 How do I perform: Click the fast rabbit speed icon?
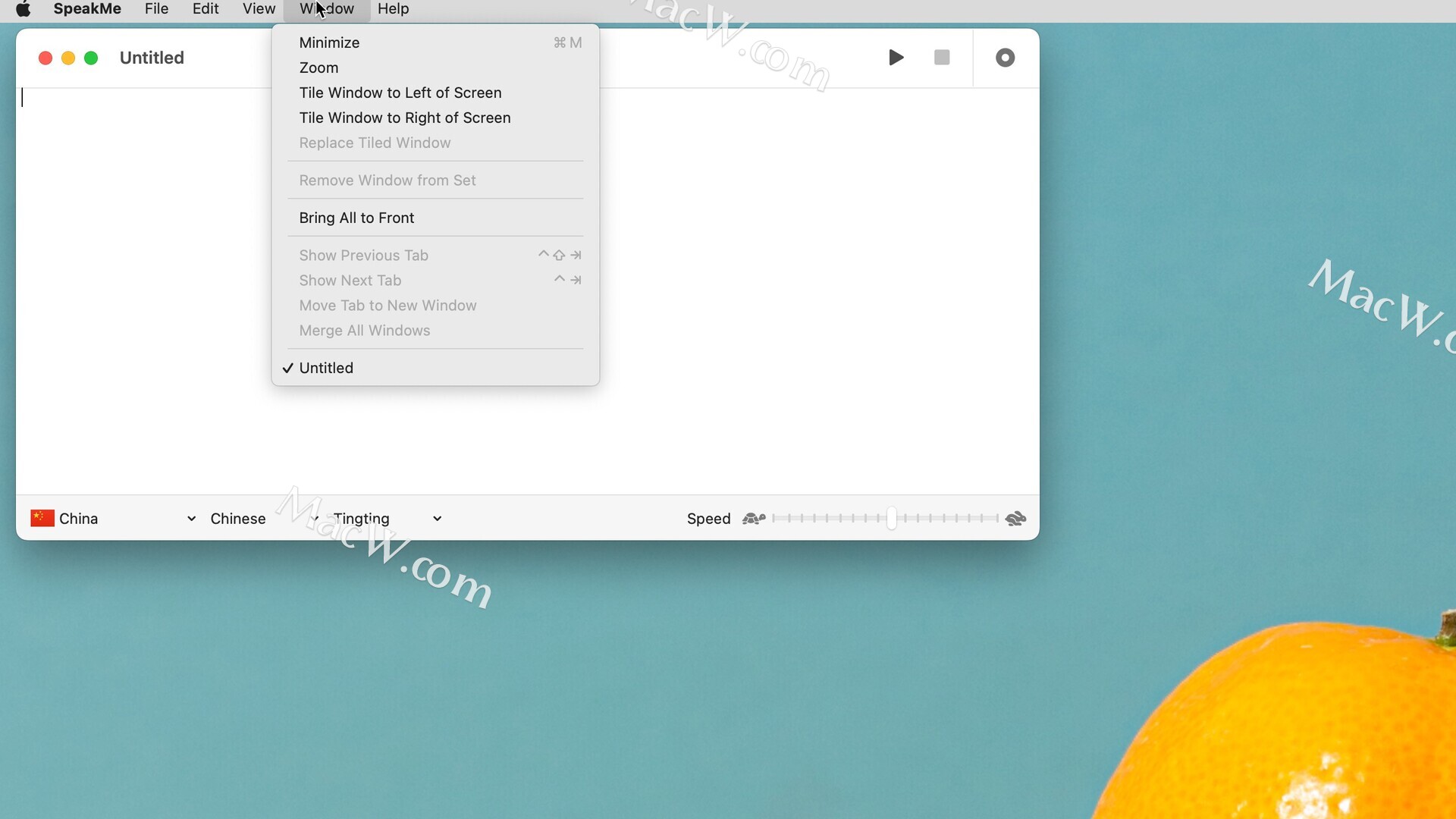pyautogui.click(x=1015, y=519)
